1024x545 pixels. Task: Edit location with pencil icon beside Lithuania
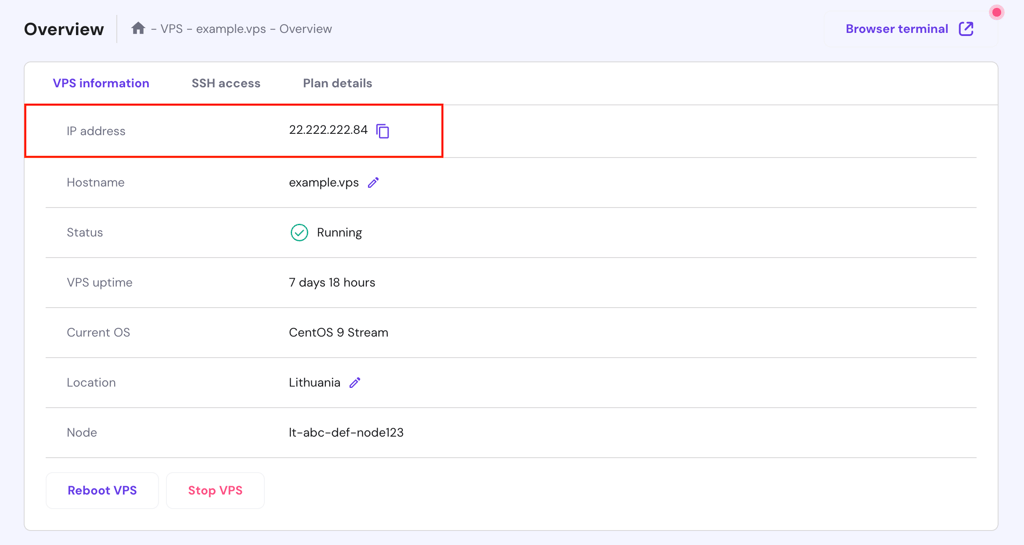click(x=355, y=383)
